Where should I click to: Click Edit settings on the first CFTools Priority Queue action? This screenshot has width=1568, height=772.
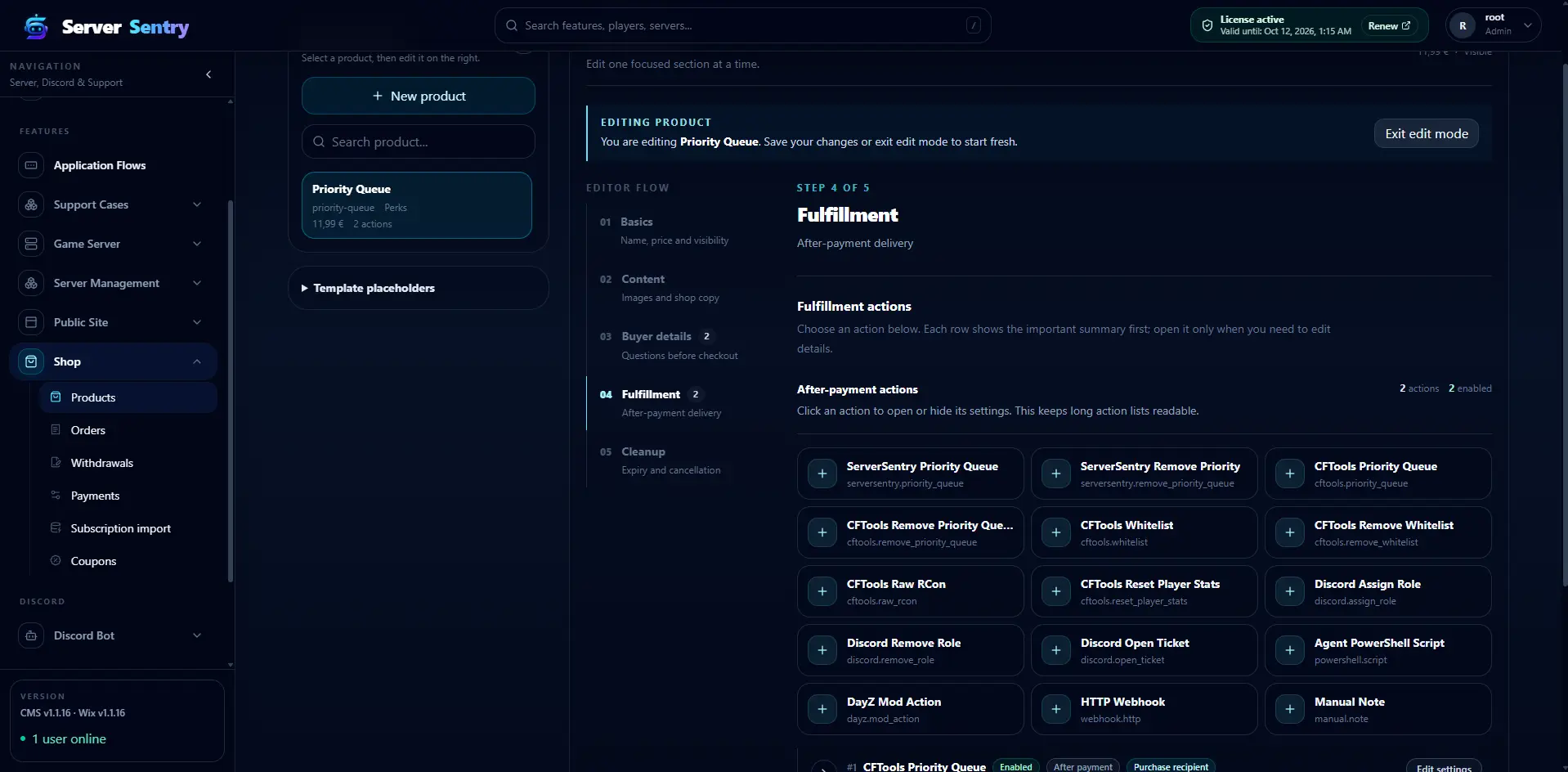1444,767
